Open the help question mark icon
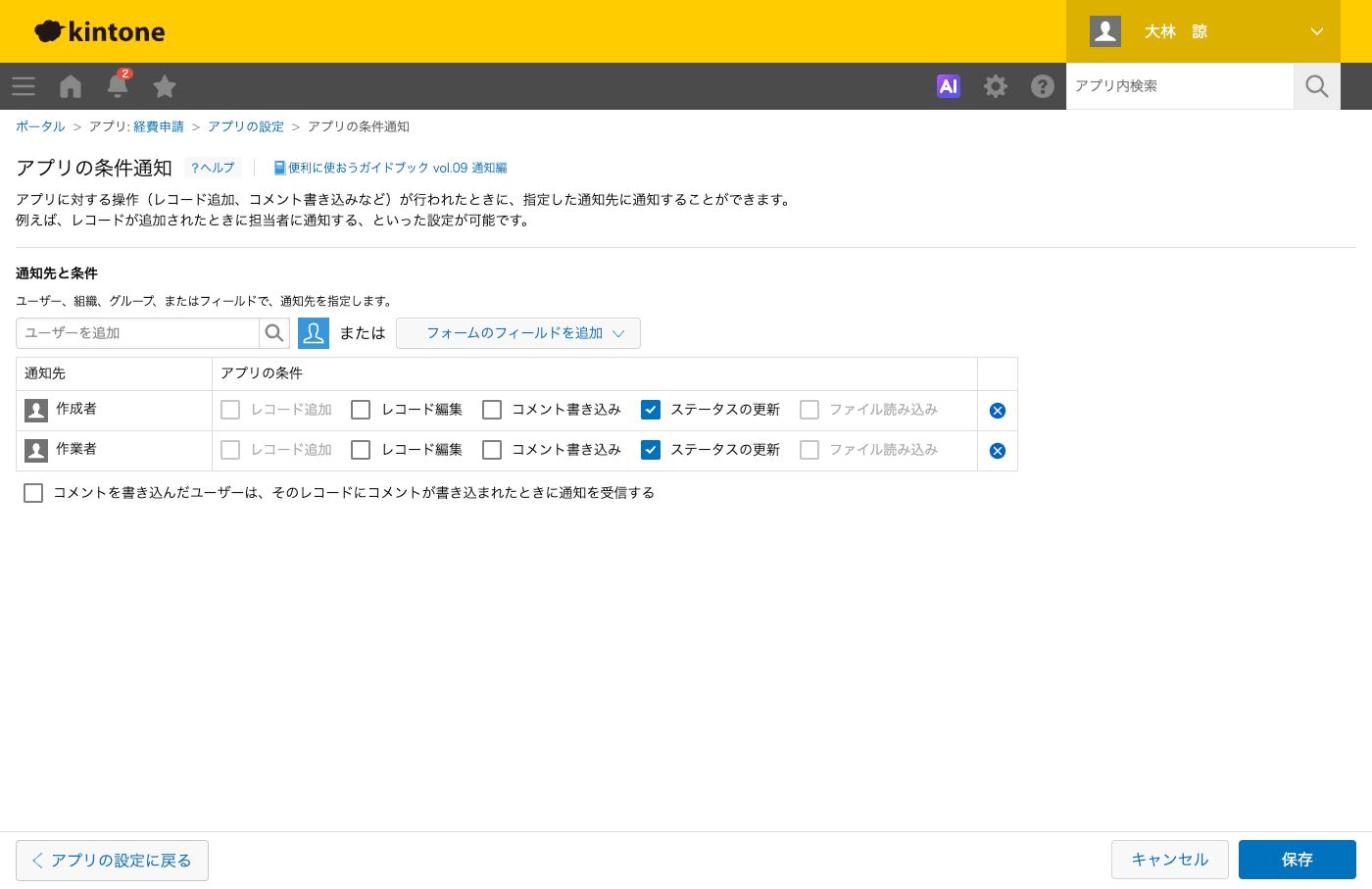Screen dimensions: 1372x889 coord(1042,86)
